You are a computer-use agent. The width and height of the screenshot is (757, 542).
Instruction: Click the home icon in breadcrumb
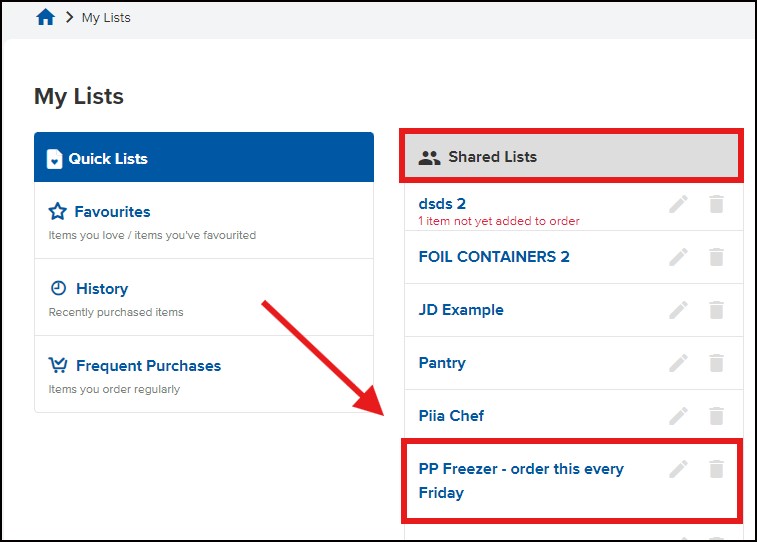point(45,17)
